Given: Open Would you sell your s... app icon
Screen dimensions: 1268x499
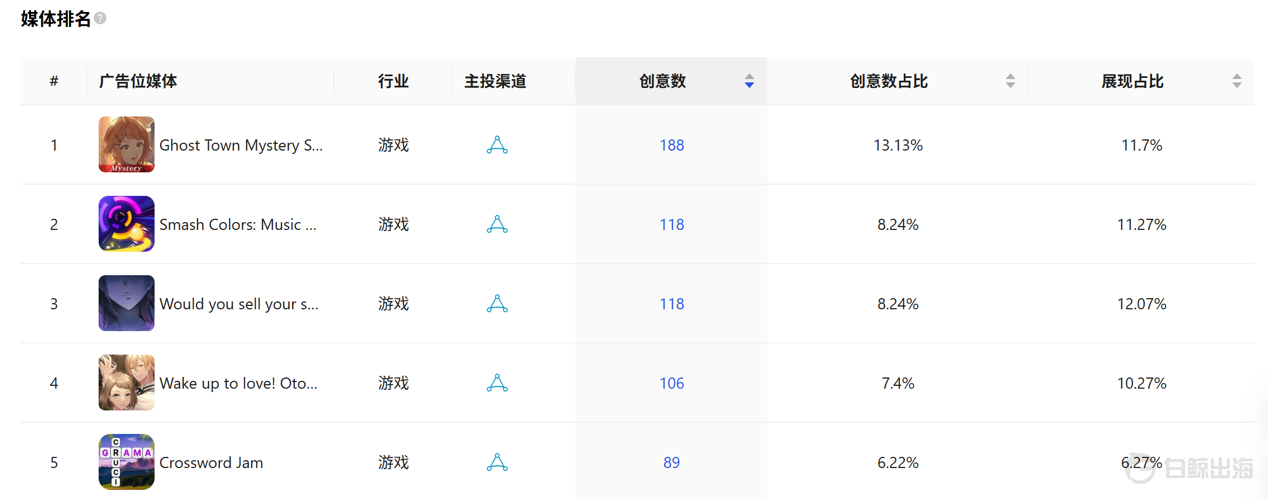Looking at the screenshot, I should tap(126, 303).
